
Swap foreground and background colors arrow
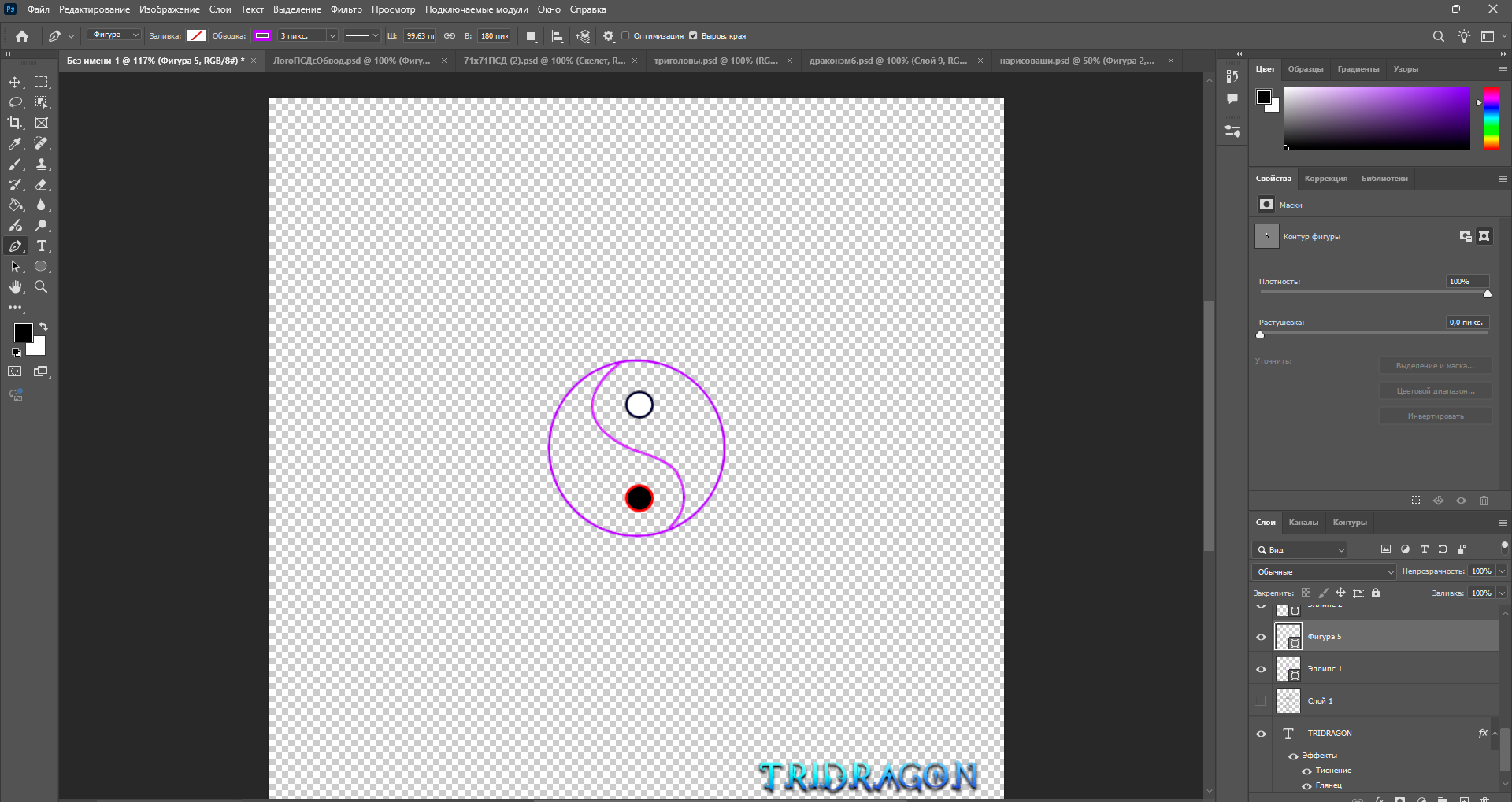pos(43,327)
